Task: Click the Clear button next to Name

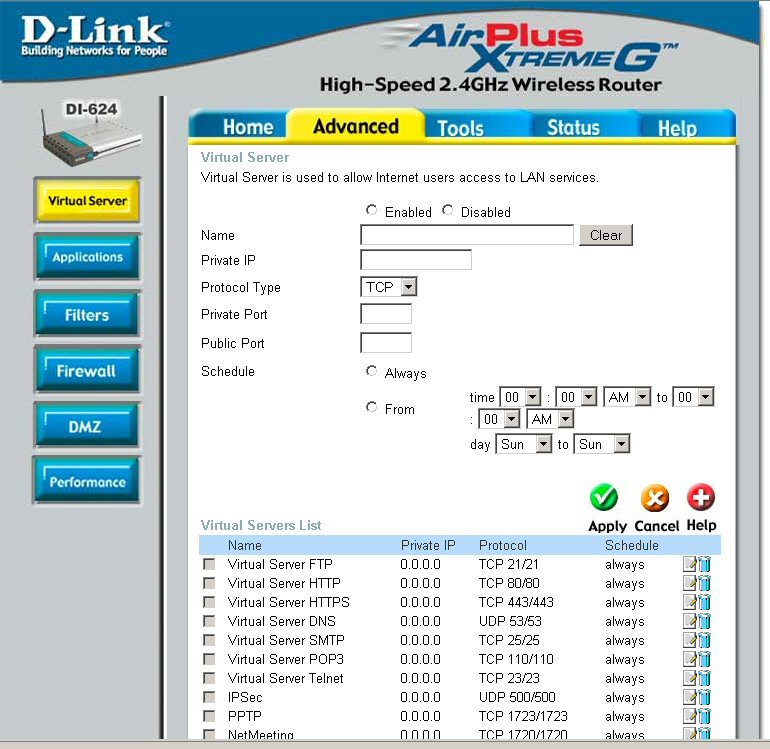Action: coord(606,235)
